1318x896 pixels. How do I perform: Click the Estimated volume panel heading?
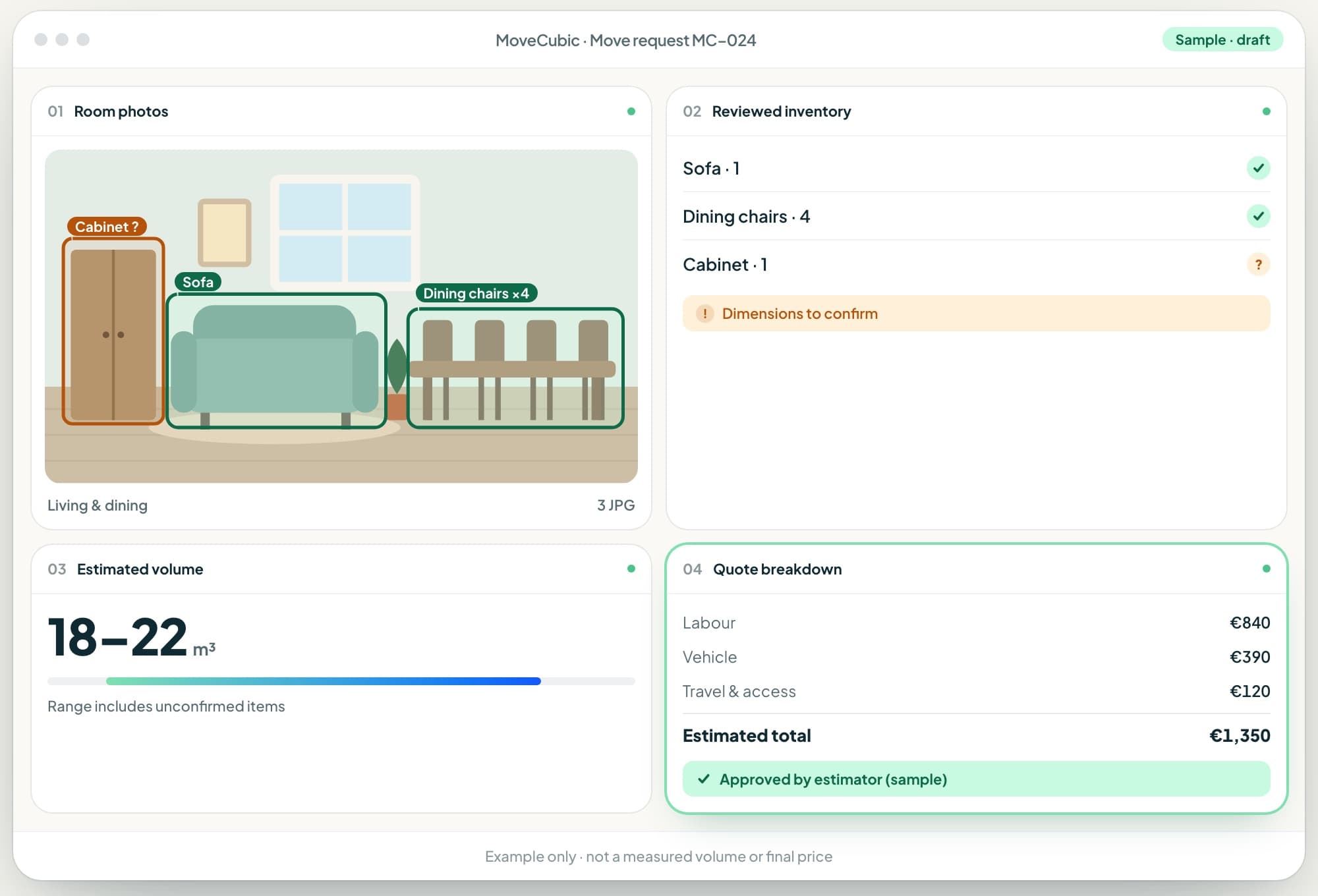click(140, 569)
